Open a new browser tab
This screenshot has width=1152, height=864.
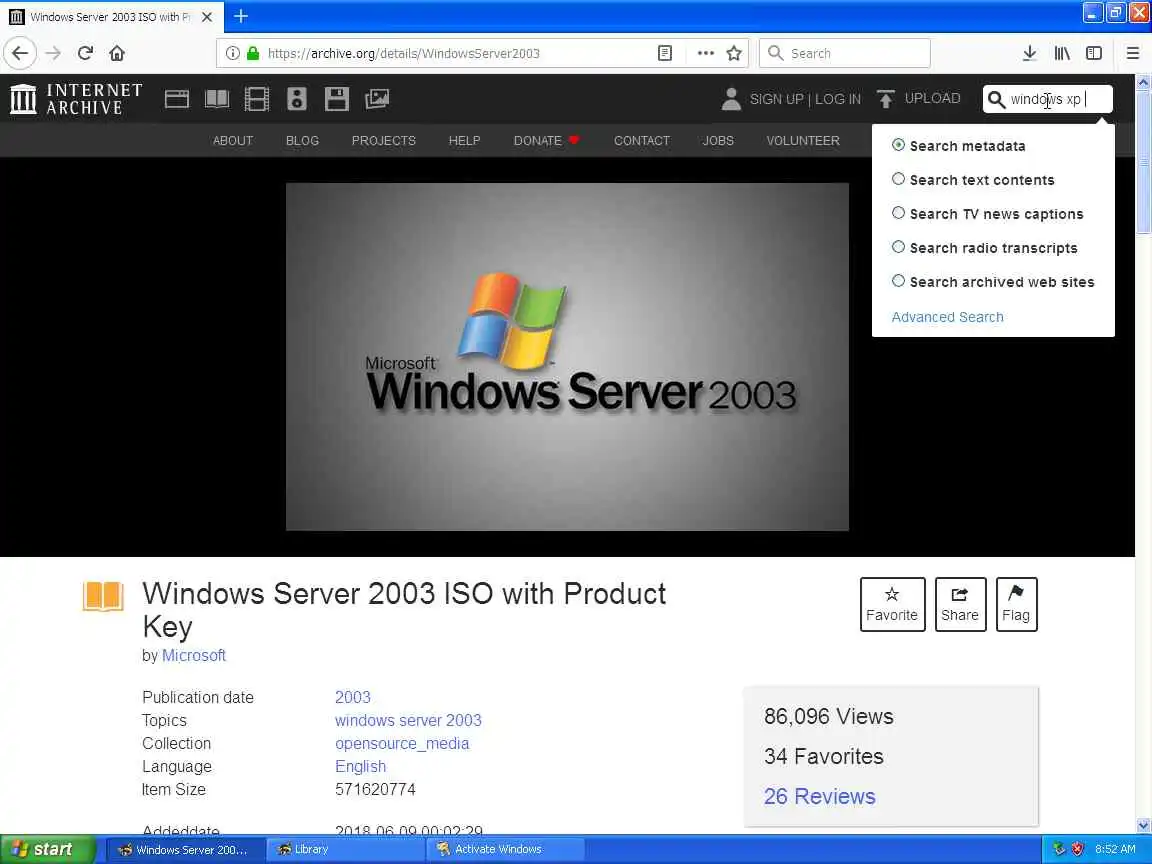(x=241, y=16)
